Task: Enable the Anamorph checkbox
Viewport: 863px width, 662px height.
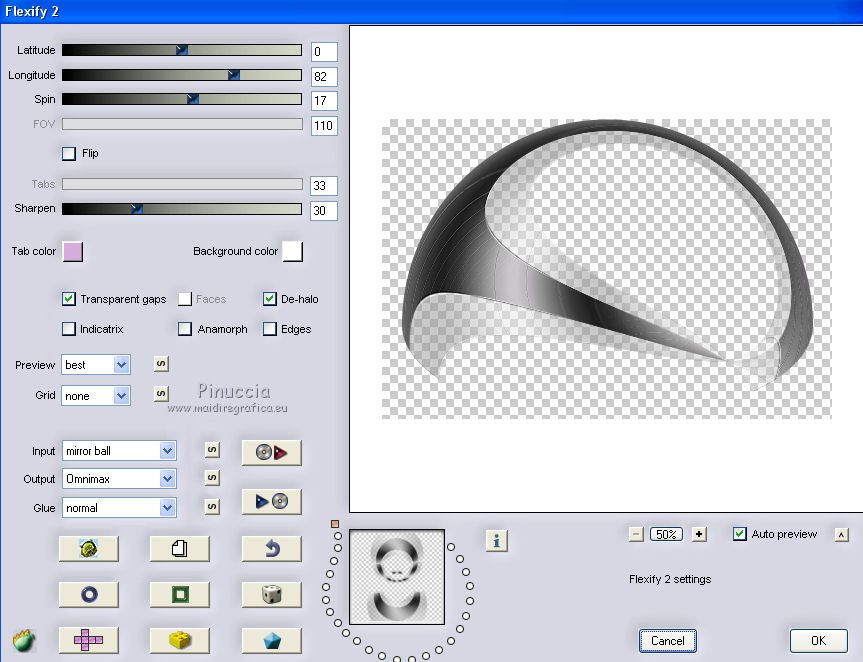Action: tap(184, 329)
